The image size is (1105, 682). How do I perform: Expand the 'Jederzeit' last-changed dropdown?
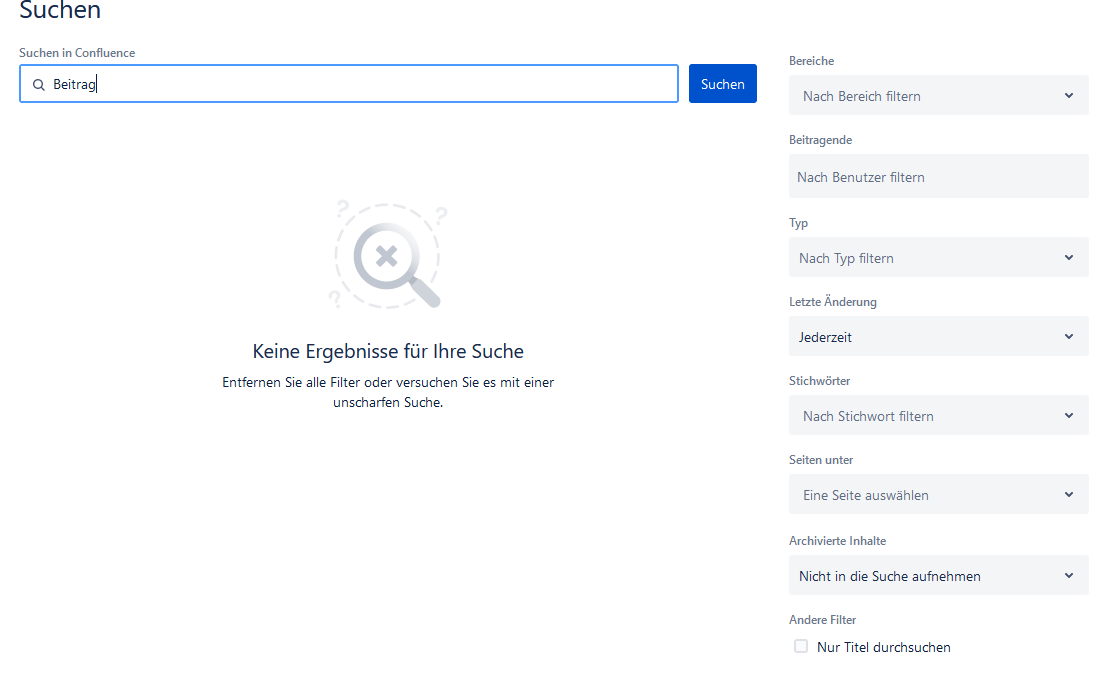coord(939,337)
